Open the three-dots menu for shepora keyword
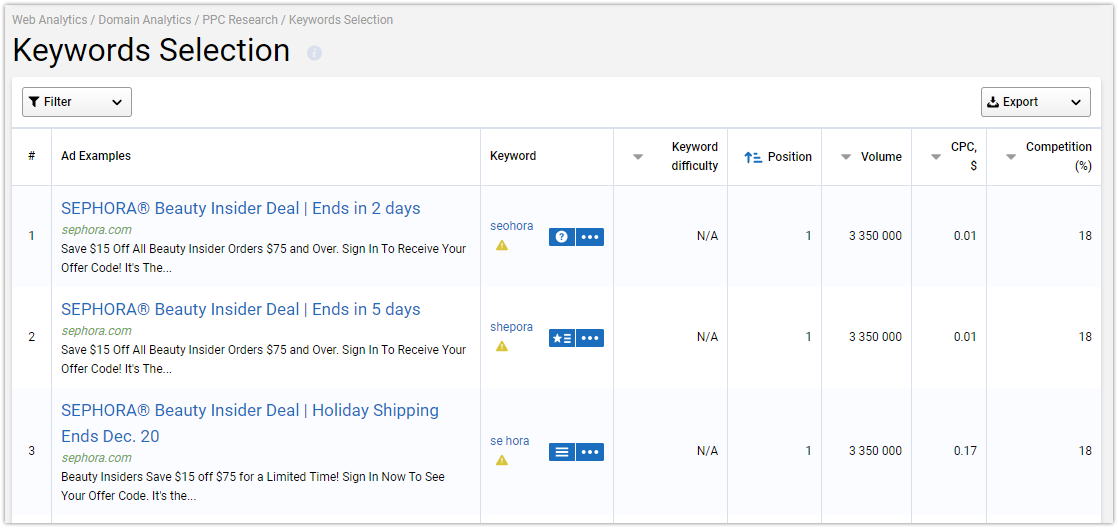This screenshot has height=528, width=1118. 590,338
